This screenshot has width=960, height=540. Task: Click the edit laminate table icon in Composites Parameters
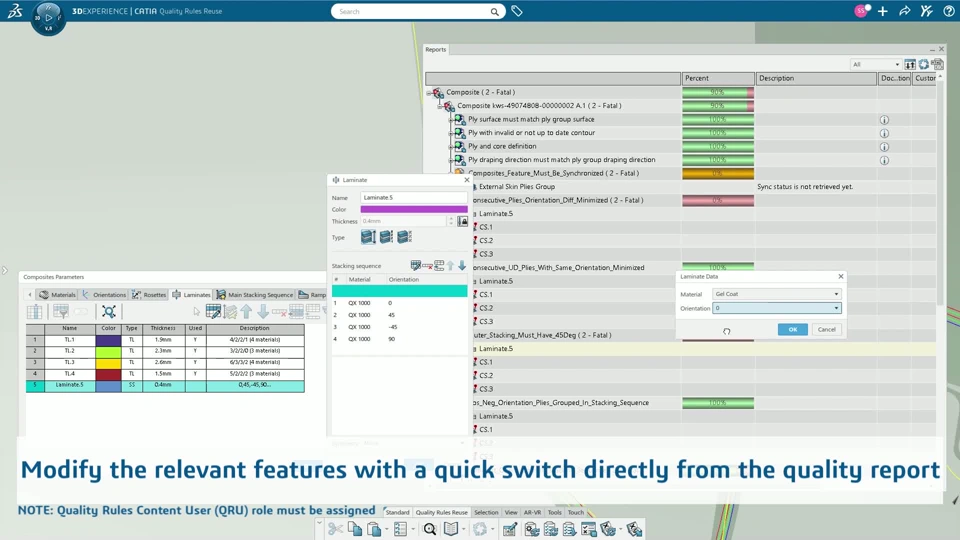[213, 312]
